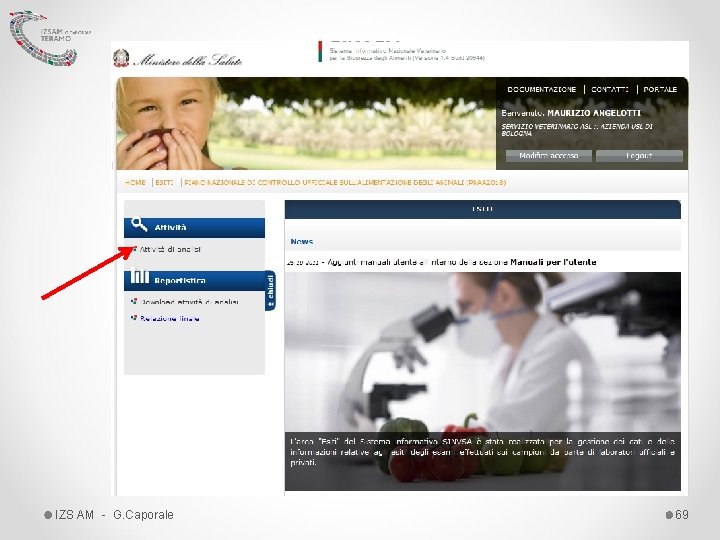Open the Attività section header
The width and height of the screenshot is (720, 540).
click(194, 228)
